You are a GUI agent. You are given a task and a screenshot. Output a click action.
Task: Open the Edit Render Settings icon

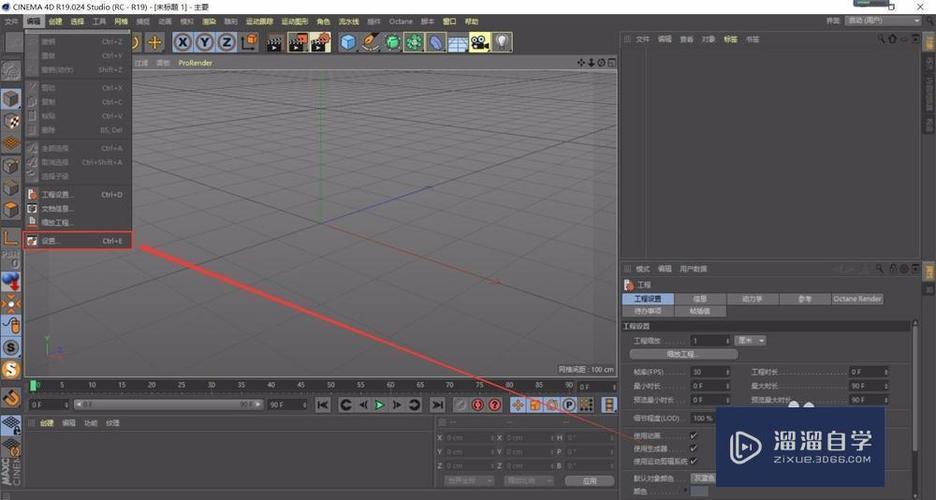[320, 42]
